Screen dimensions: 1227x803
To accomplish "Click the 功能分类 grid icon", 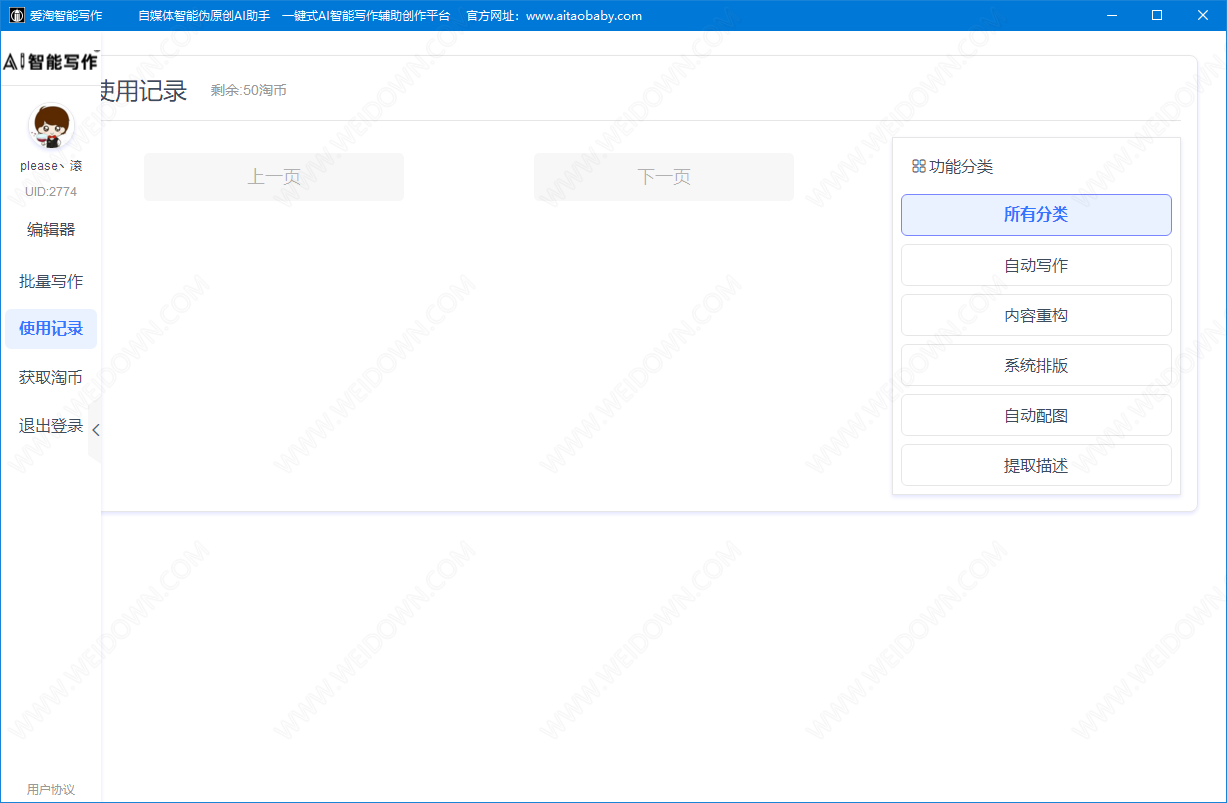I will coord(918,166).
